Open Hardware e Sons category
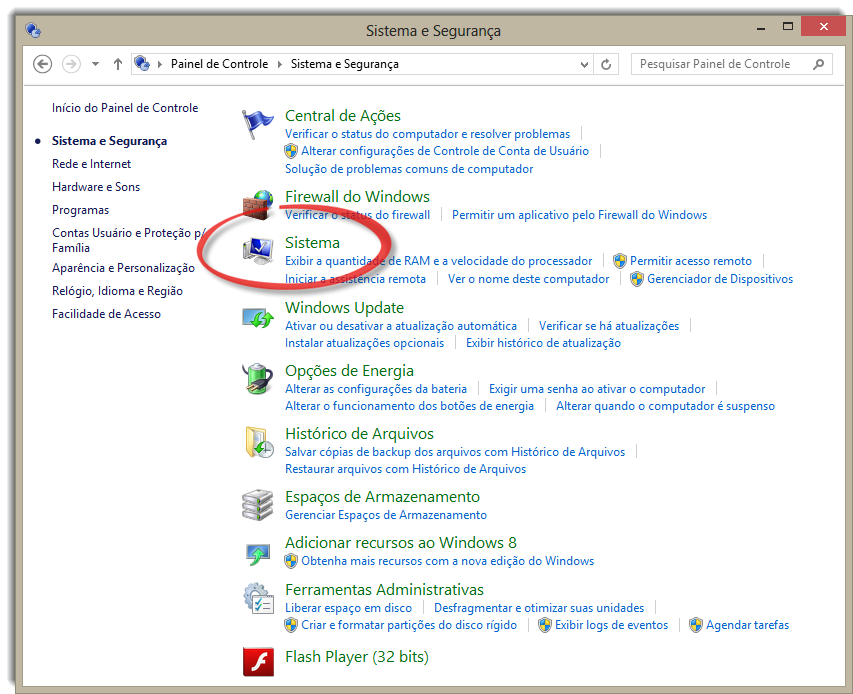 [96, 187]
